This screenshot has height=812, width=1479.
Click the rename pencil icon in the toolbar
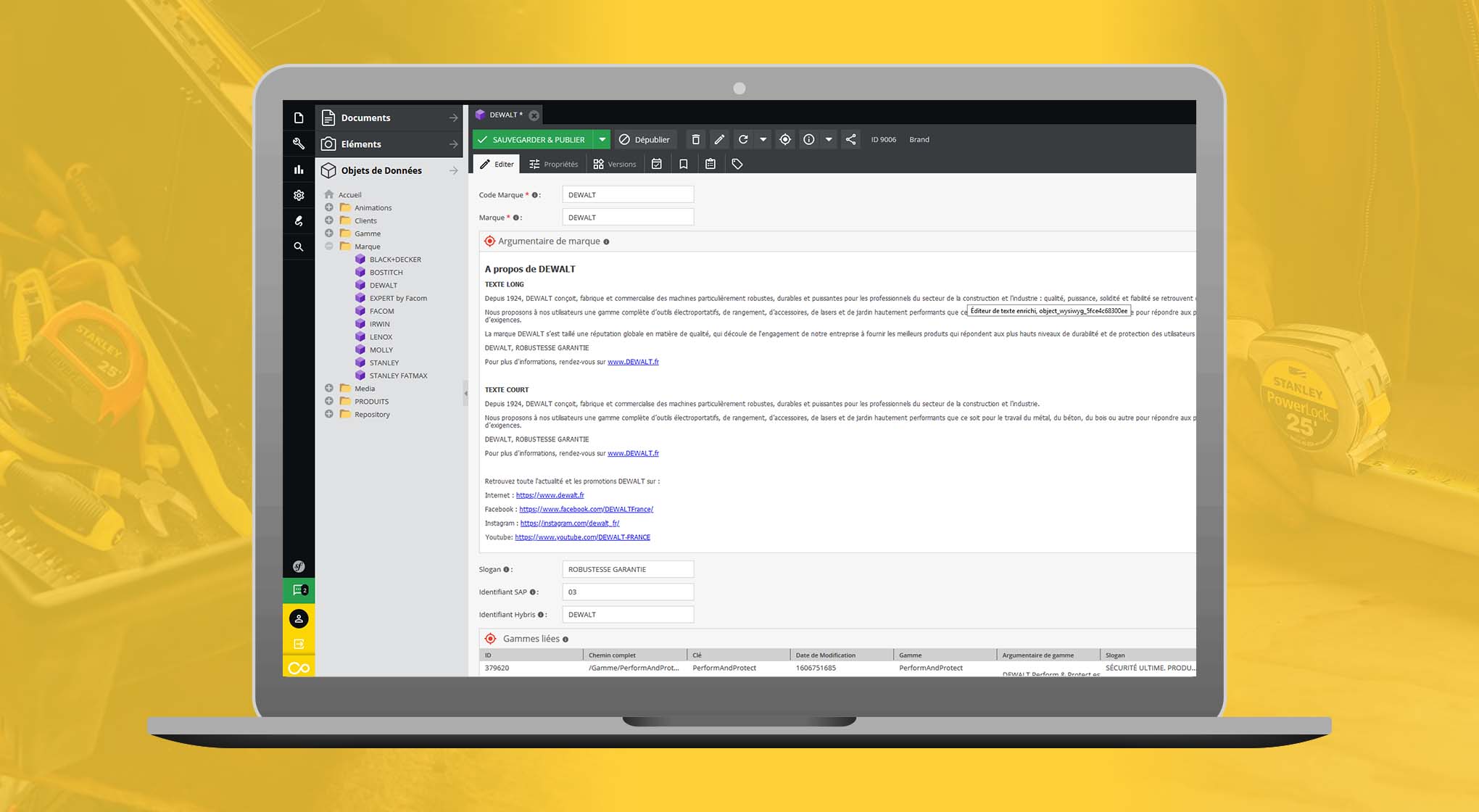tap(719, 139)
